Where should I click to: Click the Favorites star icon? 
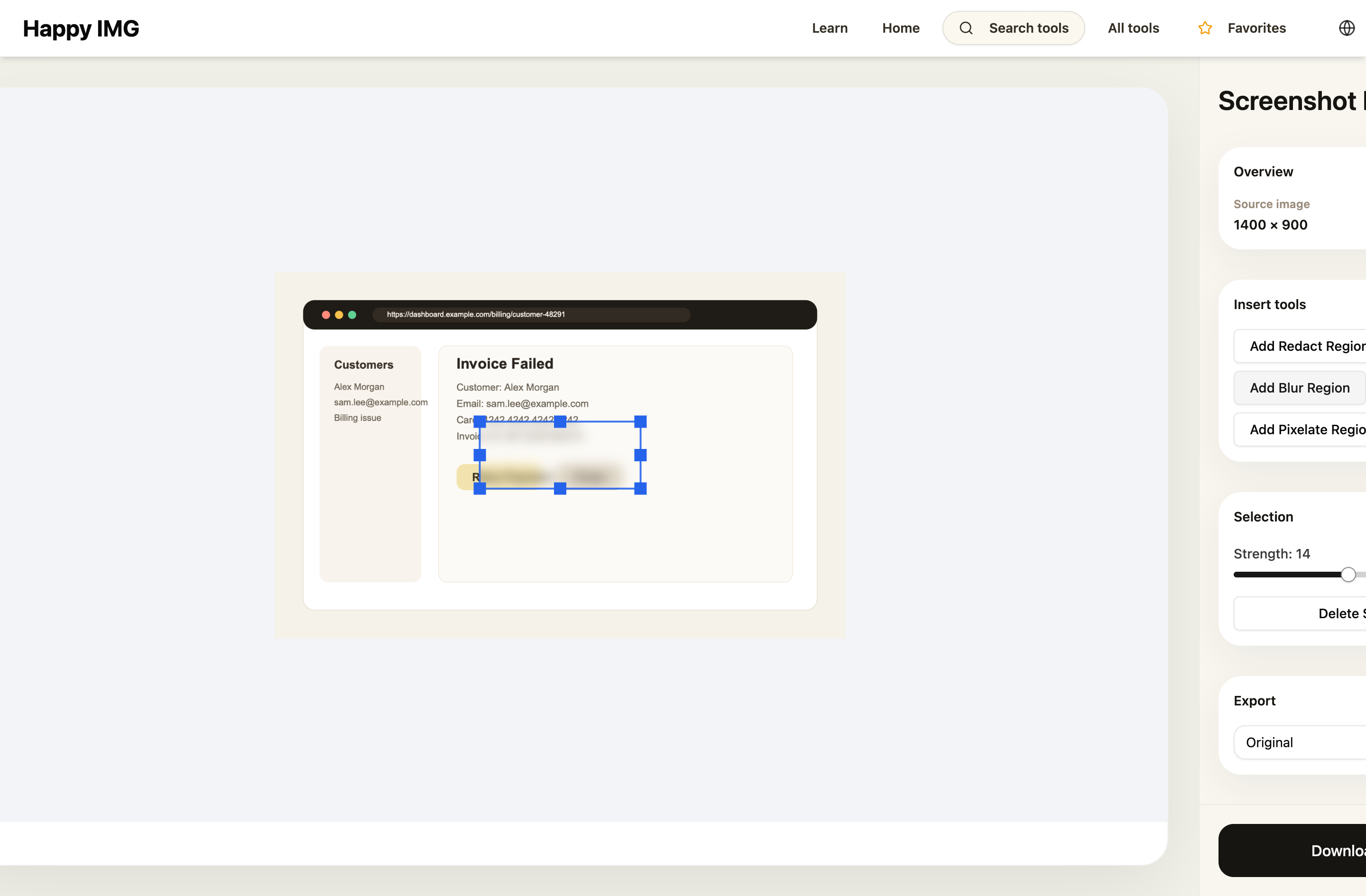(1205, 28)
